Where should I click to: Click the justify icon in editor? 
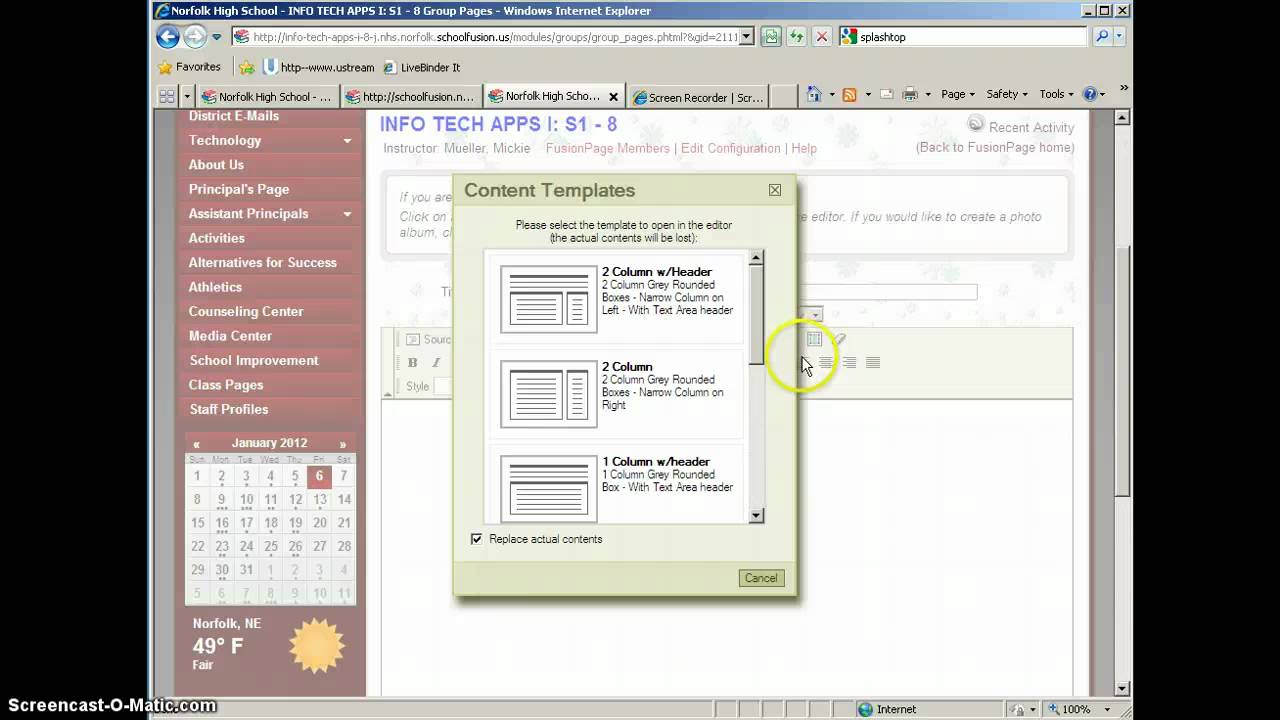(873, 362)
